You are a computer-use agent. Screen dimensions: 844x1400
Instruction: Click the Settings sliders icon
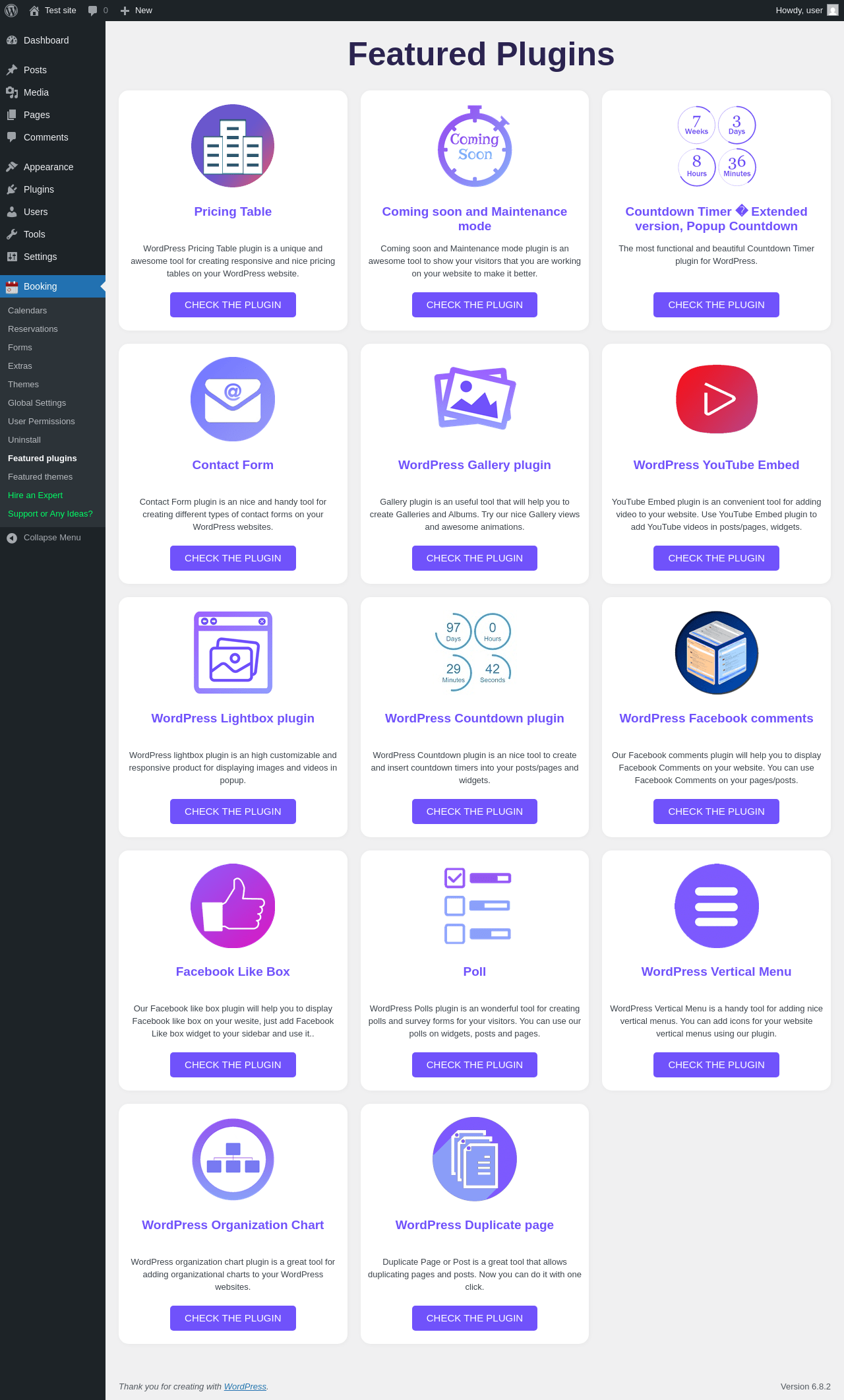(x=12, y=257)
